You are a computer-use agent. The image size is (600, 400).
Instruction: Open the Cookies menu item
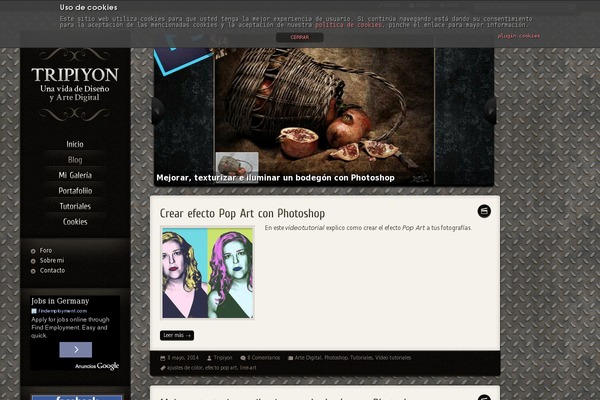(75, 222)
